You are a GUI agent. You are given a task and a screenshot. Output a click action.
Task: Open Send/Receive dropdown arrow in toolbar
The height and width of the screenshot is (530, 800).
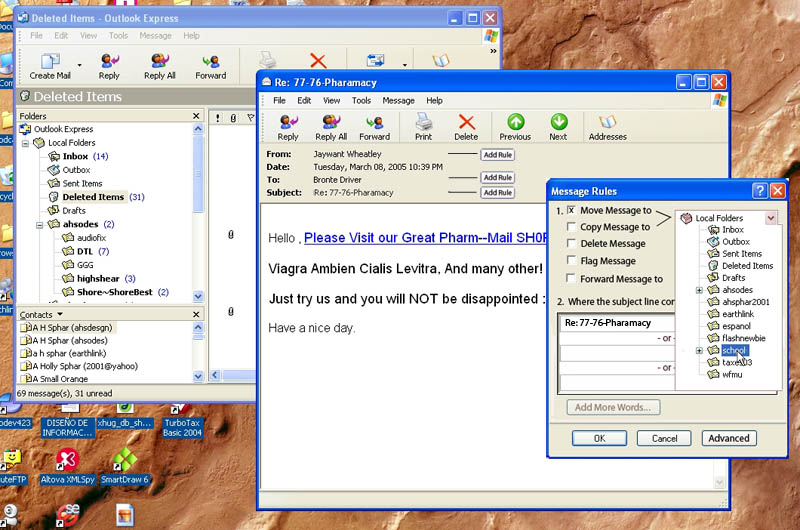(x=405, y=65)
